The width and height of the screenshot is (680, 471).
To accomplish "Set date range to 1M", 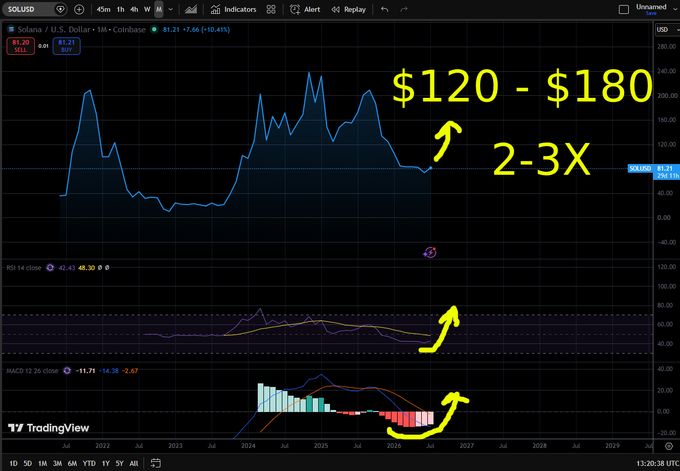I will point(42,463).
